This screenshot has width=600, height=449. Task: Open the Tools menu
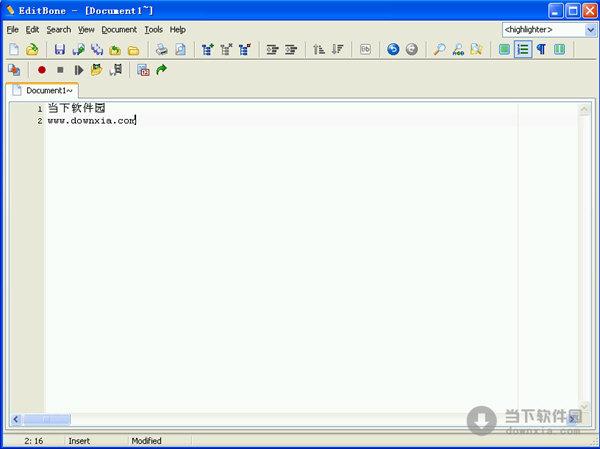click(153, 30)
